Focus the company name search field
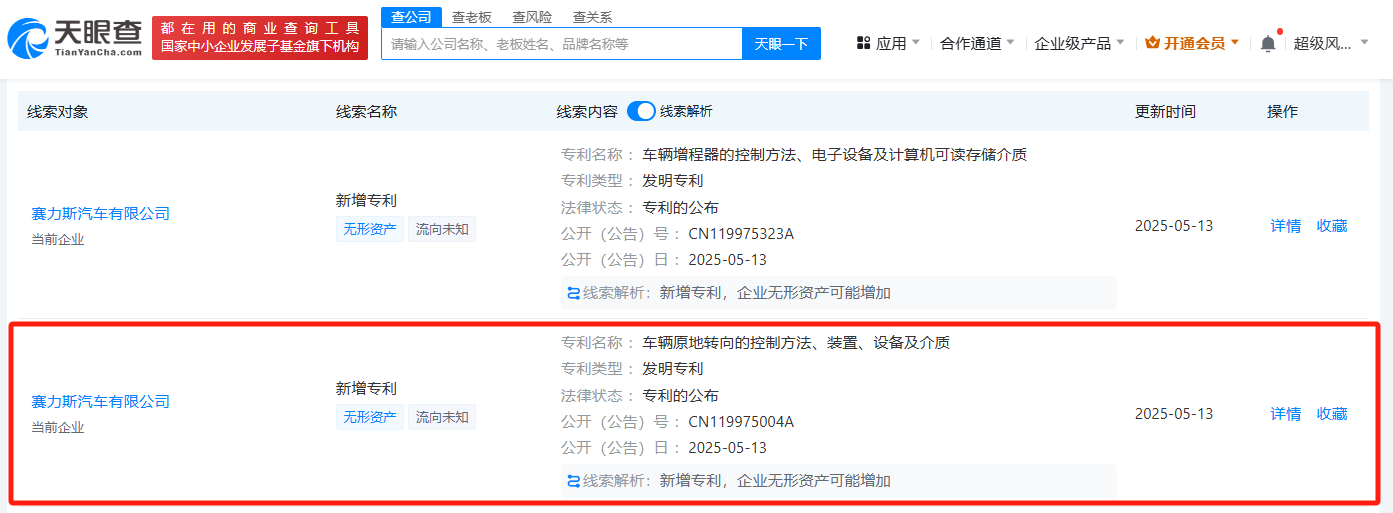1393x513 pixels. [561, 44]
